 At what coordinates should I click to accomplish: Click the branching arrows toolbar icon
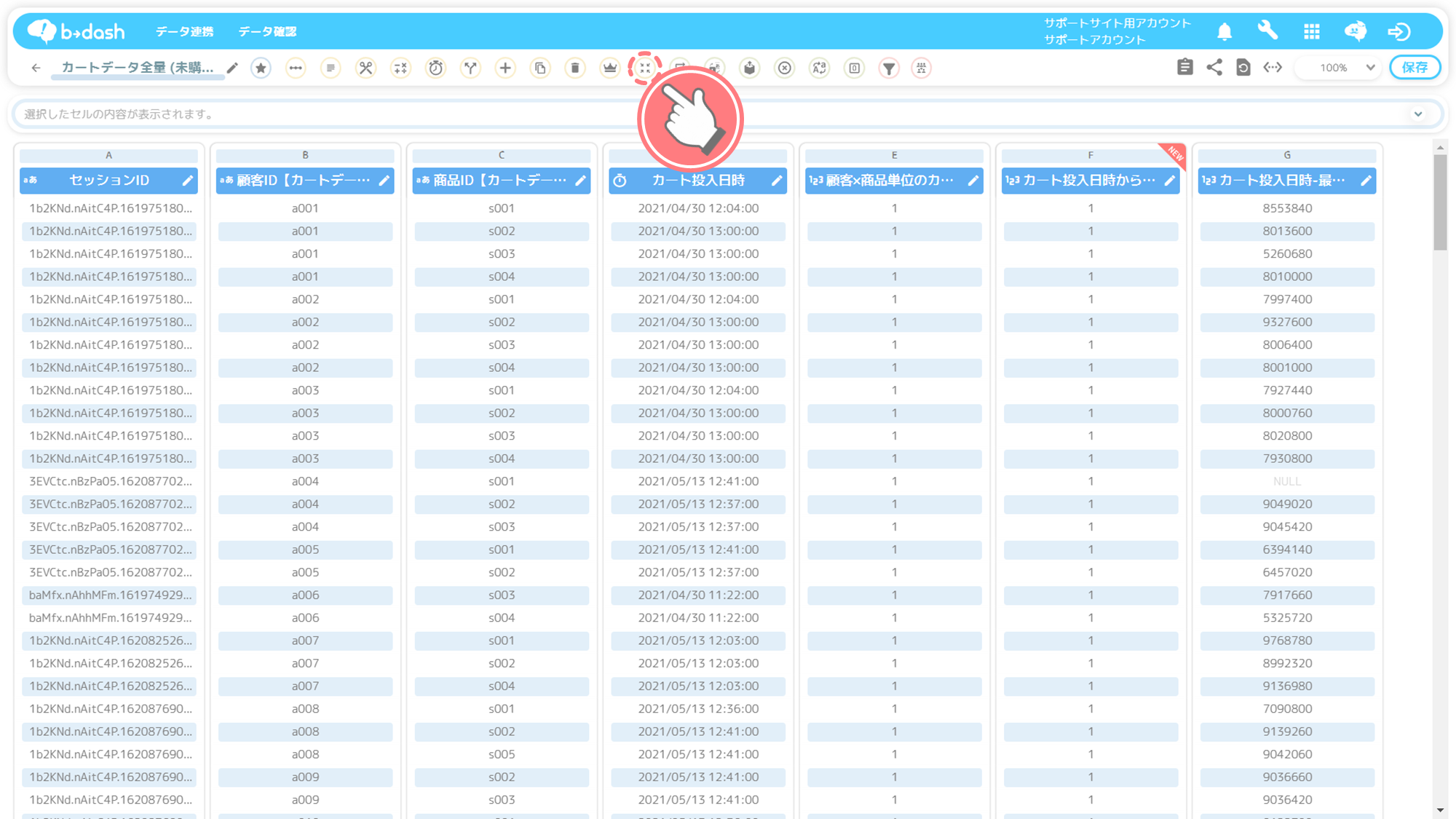(x=470, y=68)
